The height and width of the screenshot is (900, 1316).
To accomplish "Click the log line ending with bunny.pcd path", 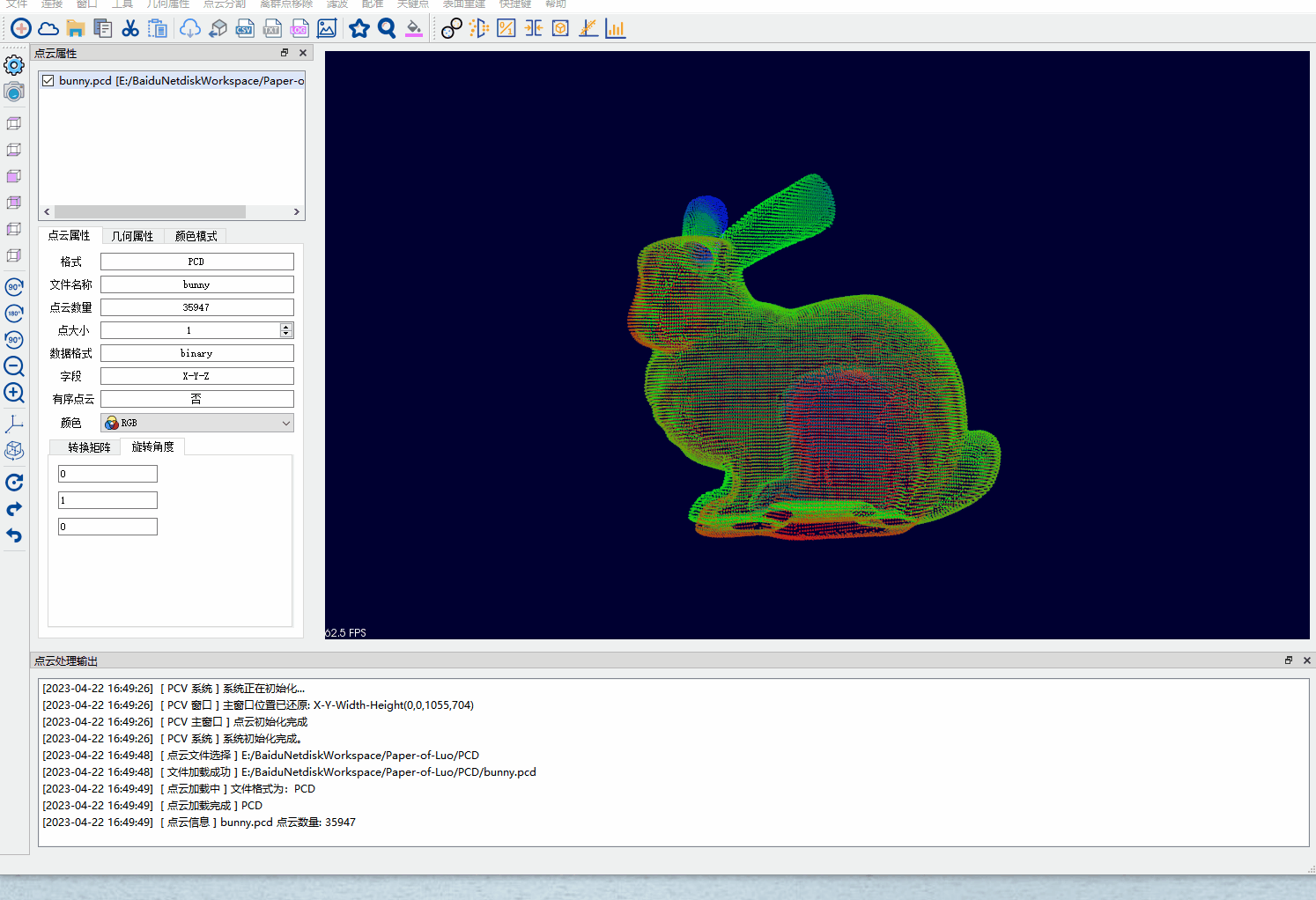I will (x=290, y=772).
